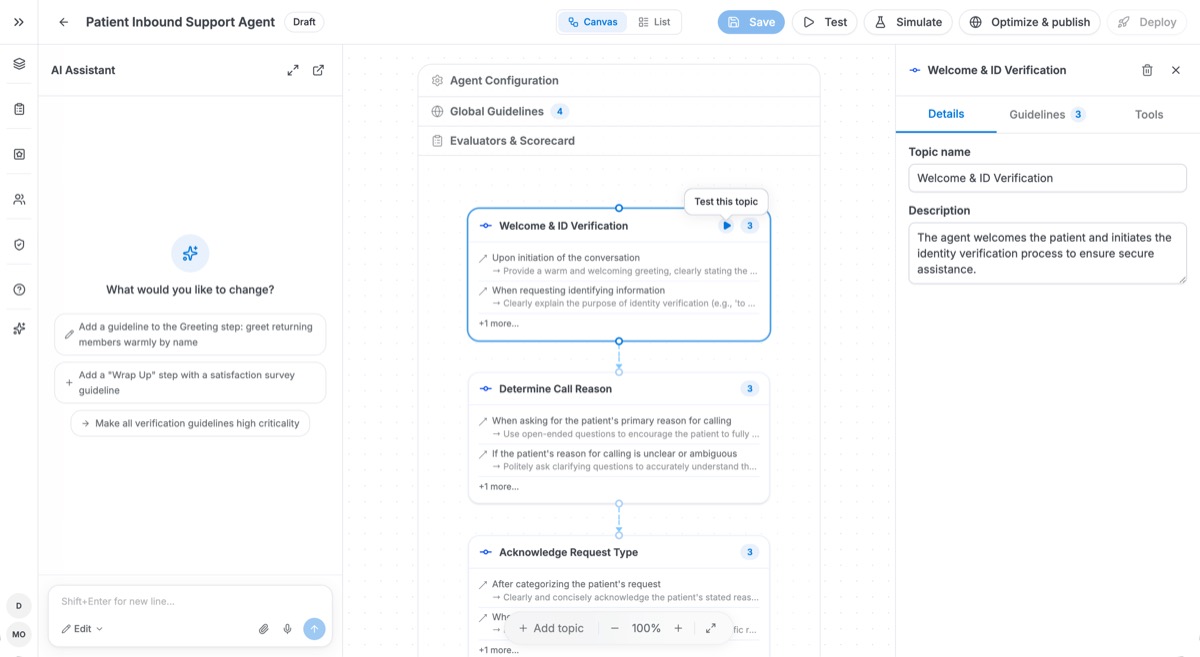
Task: Click the Deploy button
Action: (1147, 22)
